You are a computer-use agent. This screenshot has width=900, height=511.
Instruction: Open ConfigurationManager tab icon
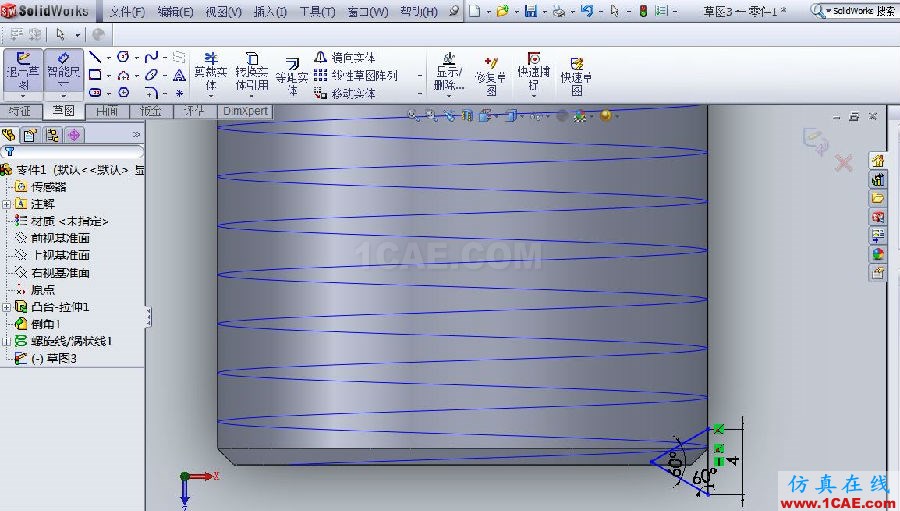tap(52, 135)
